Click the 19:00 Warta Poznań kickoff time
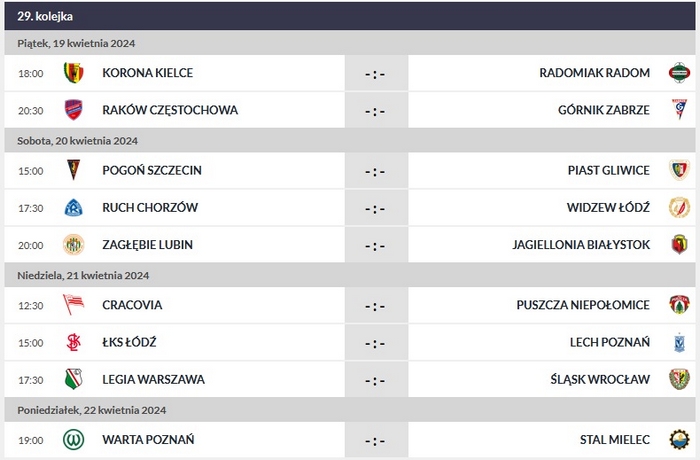 click(31, 440)
